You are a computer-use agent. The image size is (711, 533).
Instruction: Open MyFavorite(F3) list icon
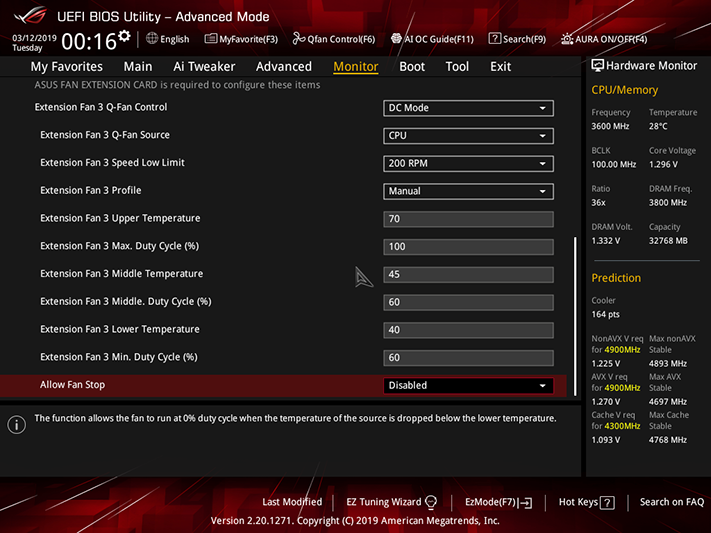point(210,39)
